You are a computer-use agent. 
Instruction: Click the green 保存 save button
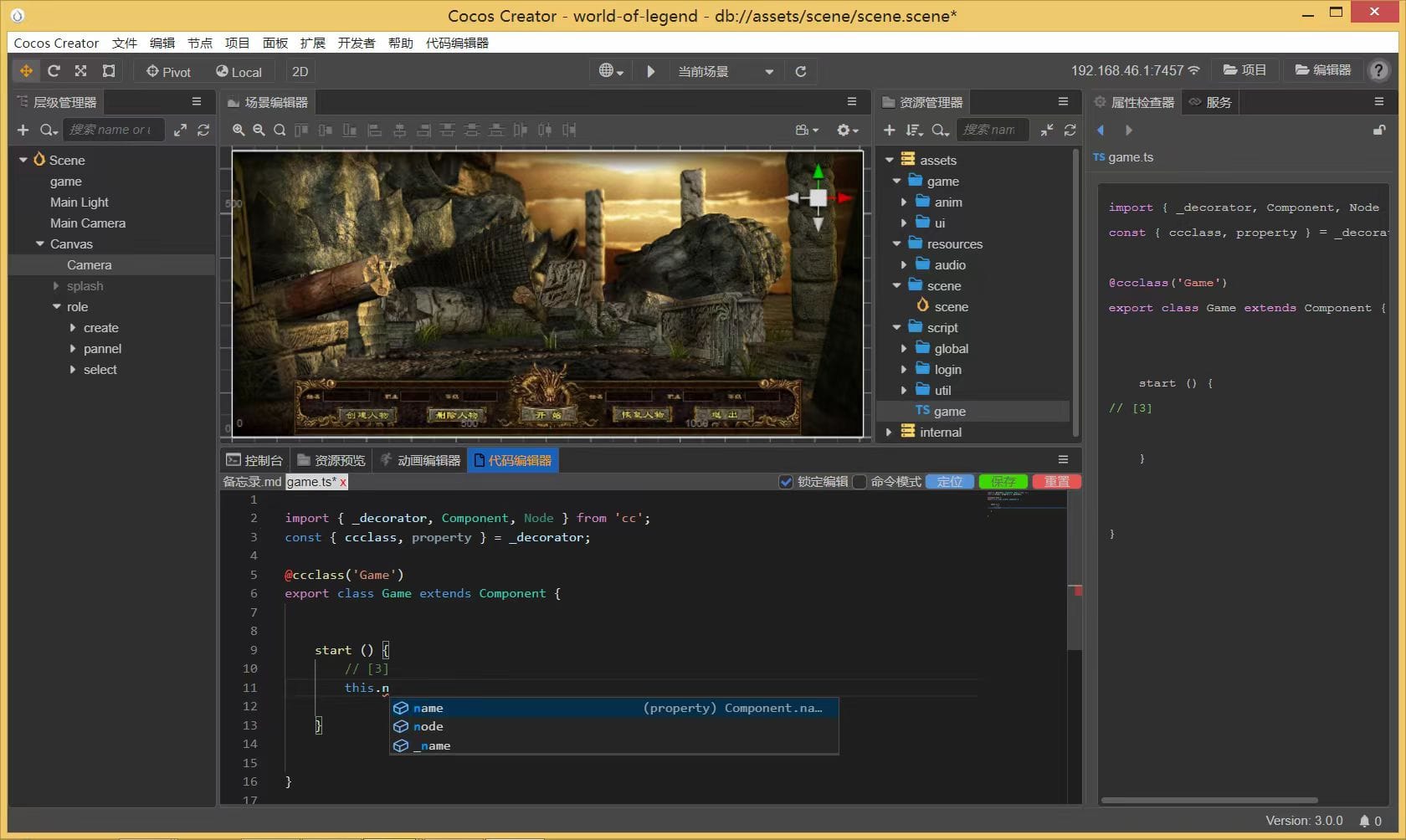[x=1003, y=482]
